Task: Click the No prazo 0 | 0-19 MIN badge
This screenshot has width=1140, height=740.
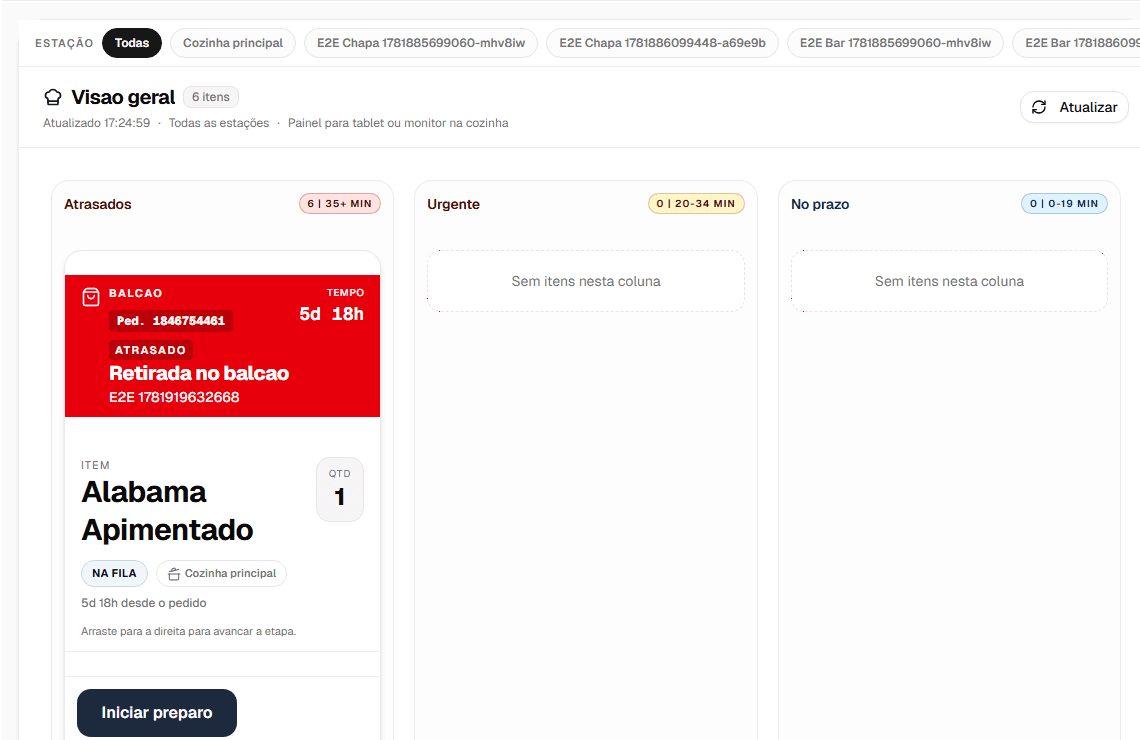Action: pyautogui.click(x=1064, y=204)
